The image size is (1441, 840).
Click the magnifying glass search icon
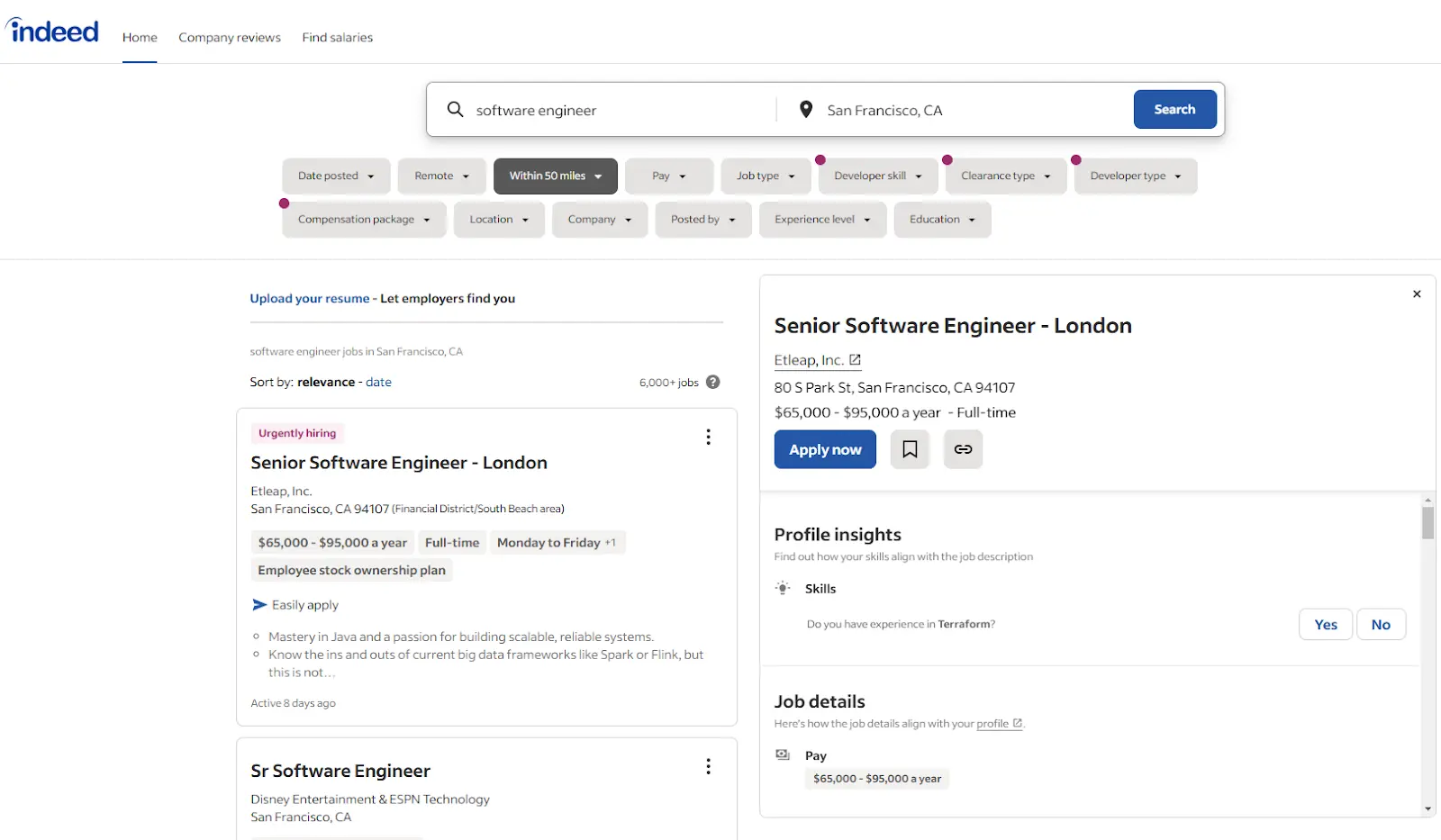tap(456, 109)
